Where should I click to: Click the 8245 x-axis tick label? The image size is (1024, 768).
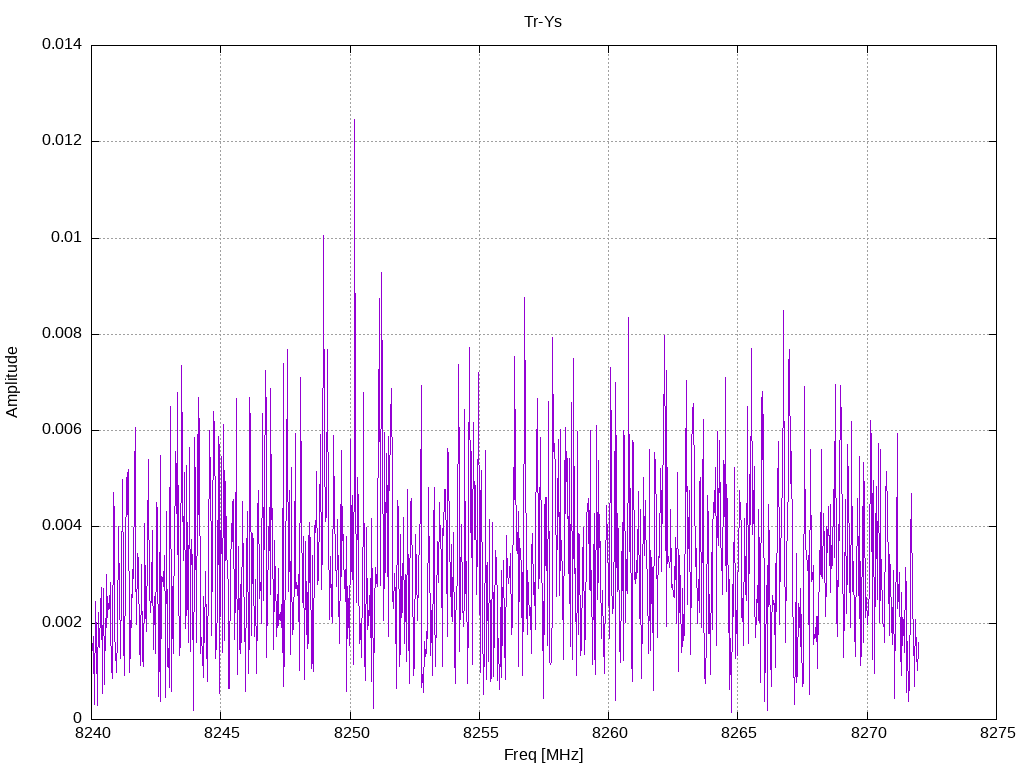pyautogui.click(x=221, y=733)
